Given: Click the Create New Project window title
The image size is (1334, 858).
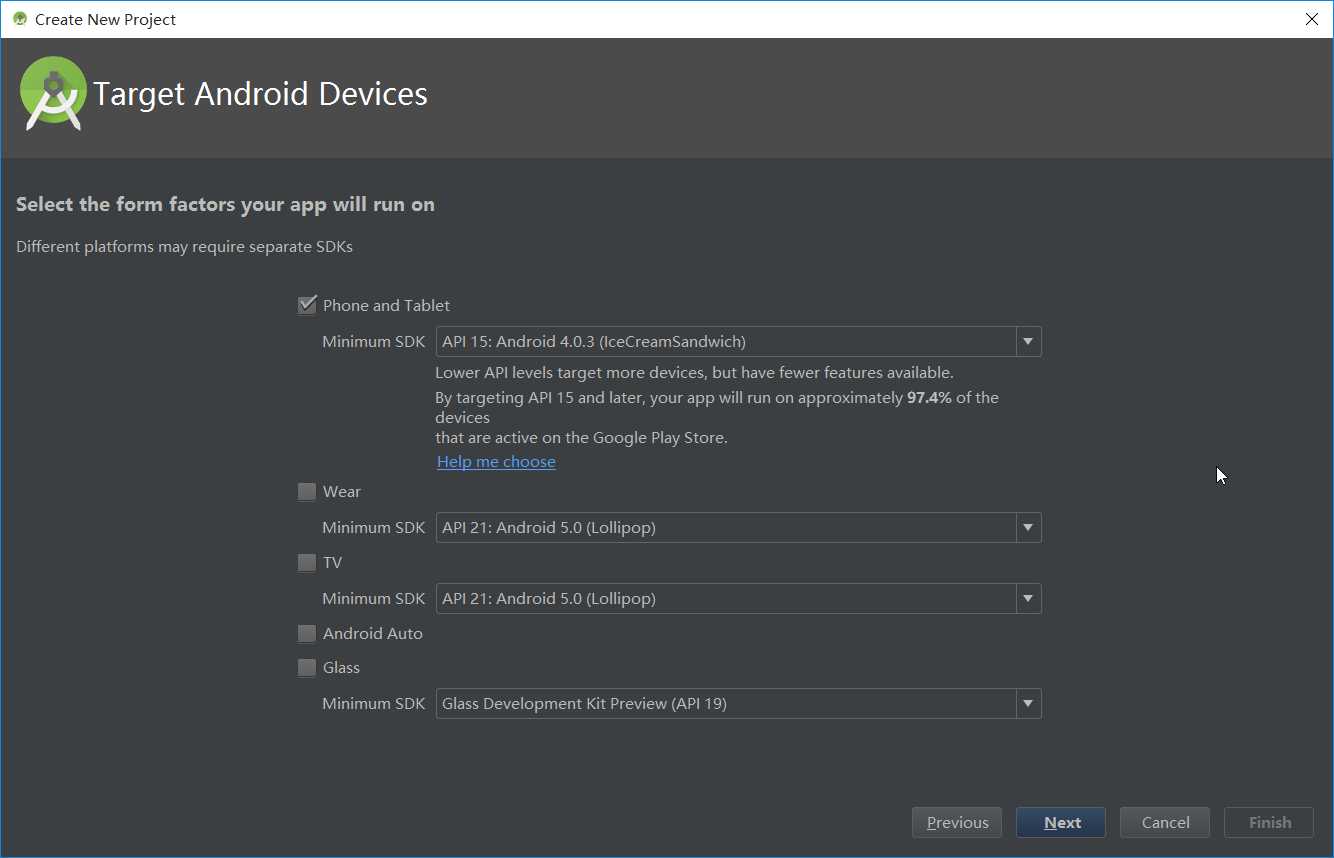Looking at the screenshot, I should tap(105, 20).
